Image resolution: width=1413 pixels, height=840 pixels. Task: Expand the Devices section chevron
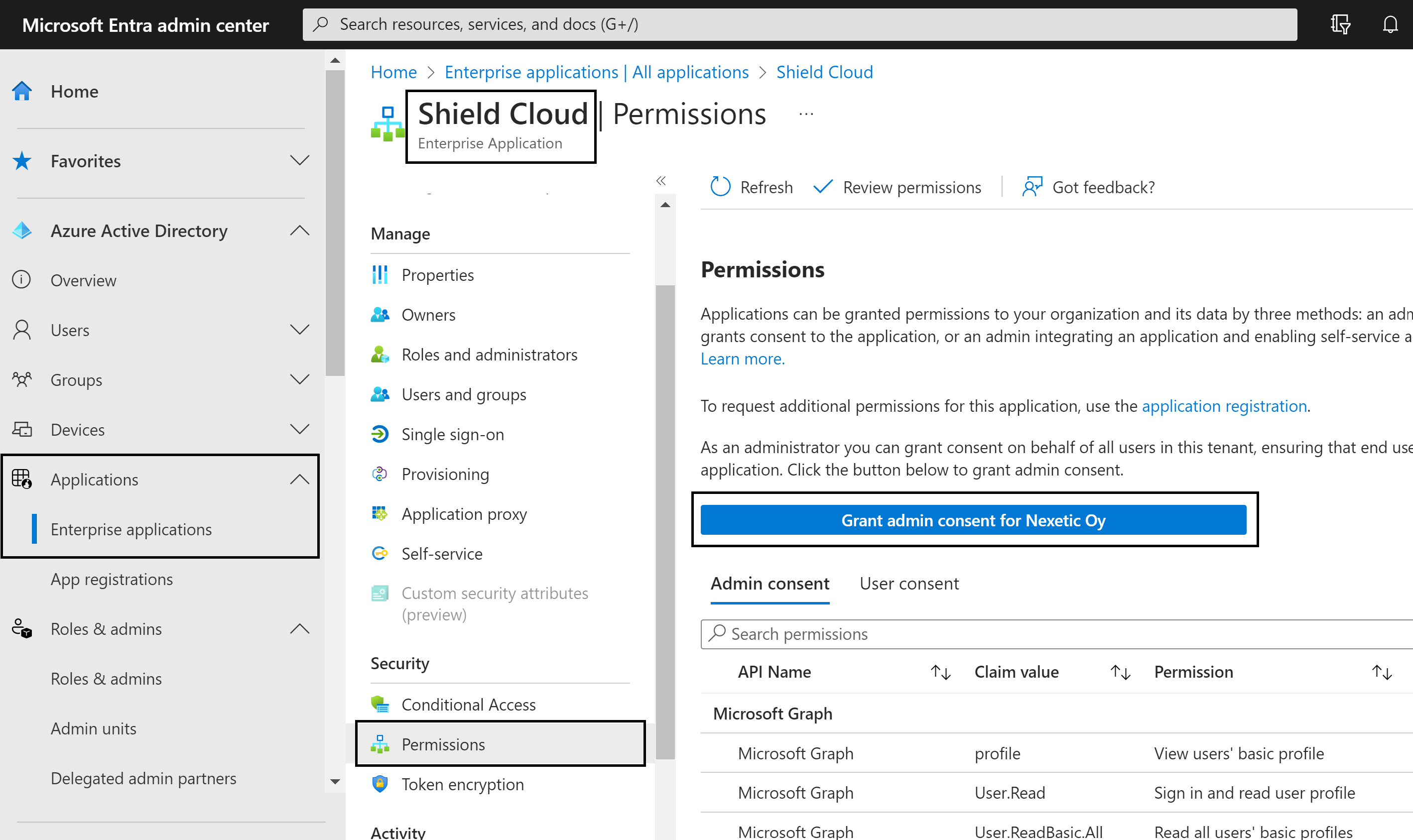point(299,429)
